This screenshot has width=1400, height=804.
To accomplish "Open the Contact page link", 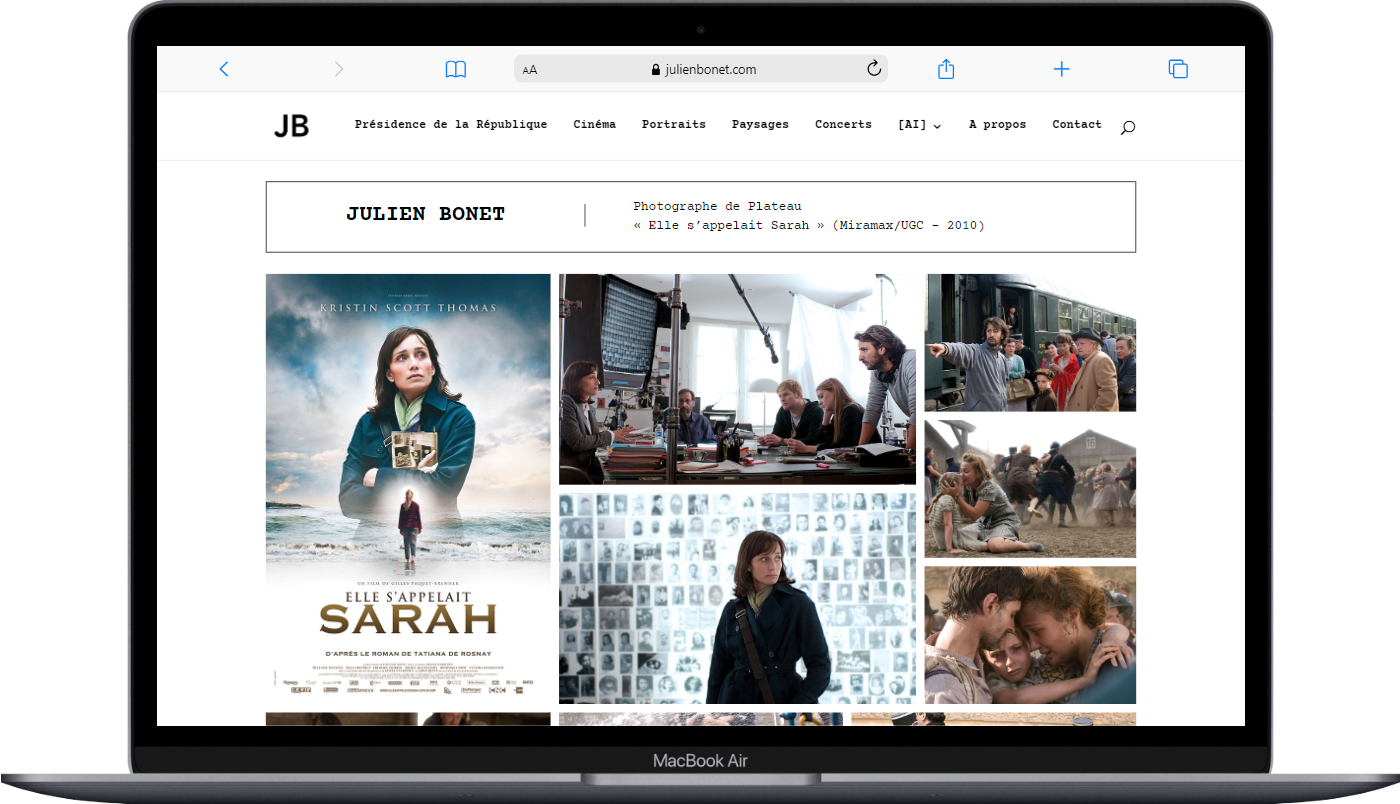I will click(x=1076, y=125).
